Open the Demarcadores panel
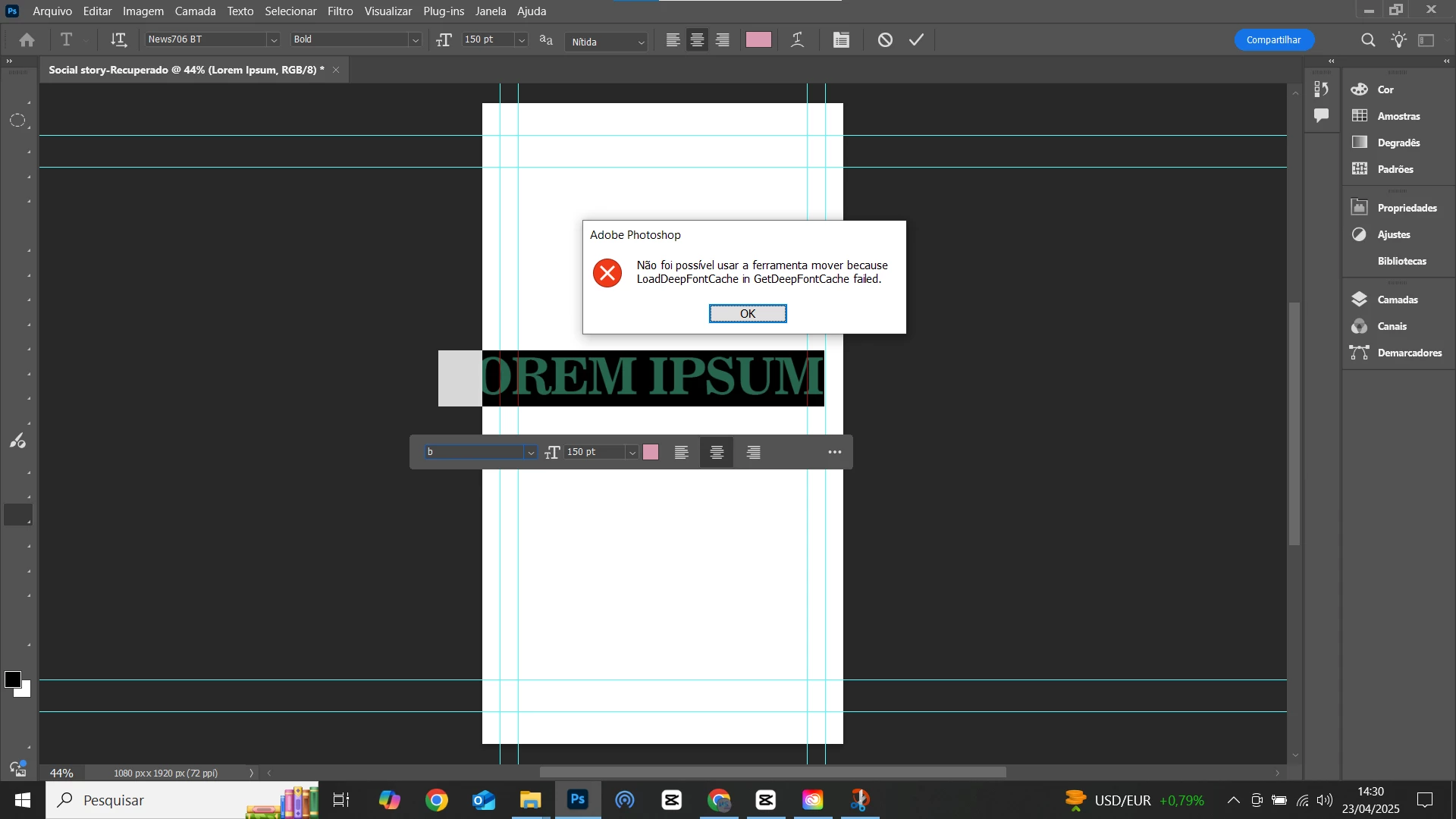 tap(1409, 353)
